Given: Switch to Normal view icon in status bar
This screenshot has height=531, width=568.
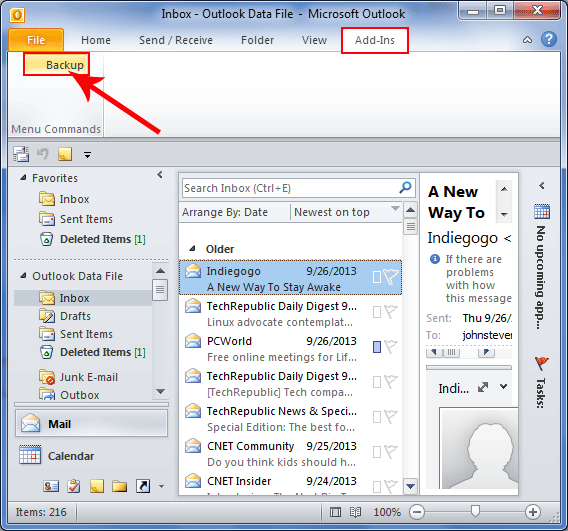Looking at the screenshot, I should pos(335,512).
